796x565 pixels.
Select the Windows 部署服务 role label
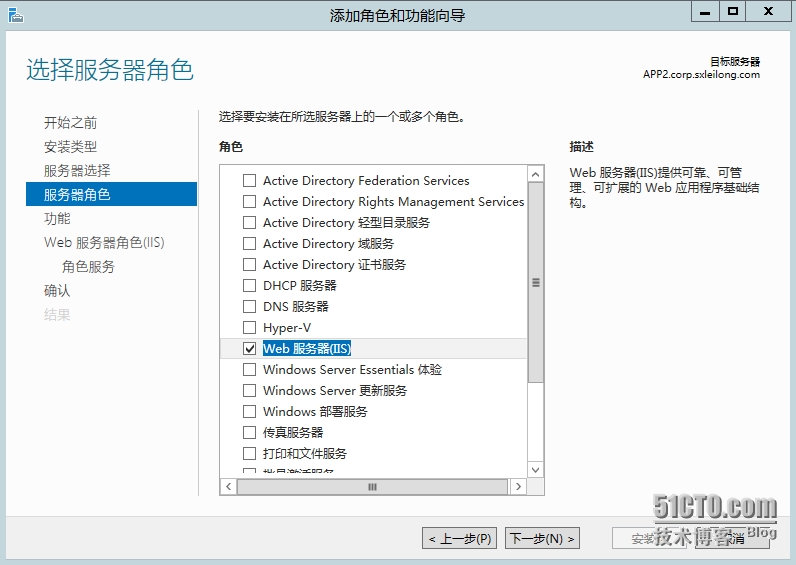315,412
